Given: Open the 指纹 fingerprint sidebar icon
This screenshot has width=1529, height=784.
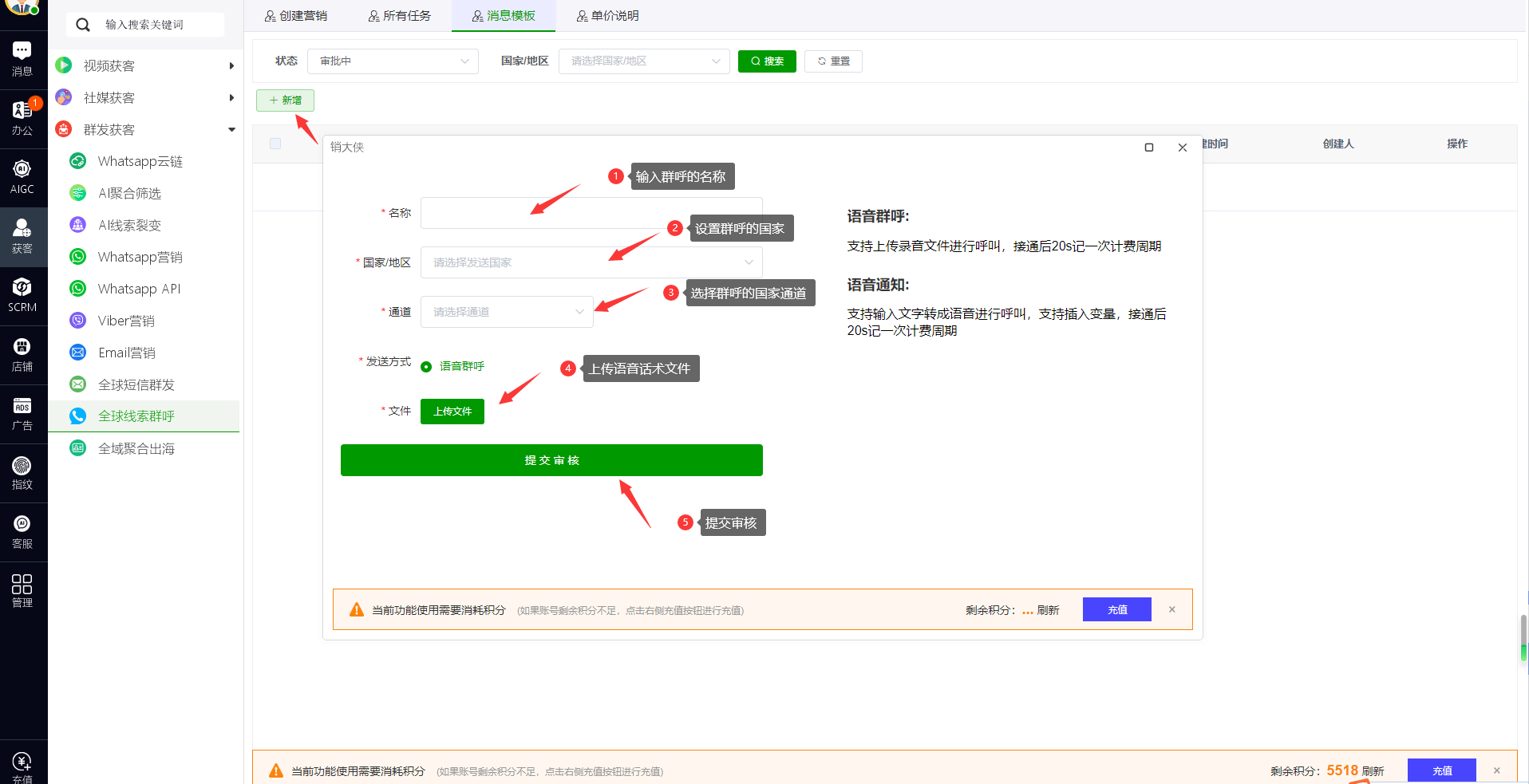Looking at the screenshot, I should 22,472.
